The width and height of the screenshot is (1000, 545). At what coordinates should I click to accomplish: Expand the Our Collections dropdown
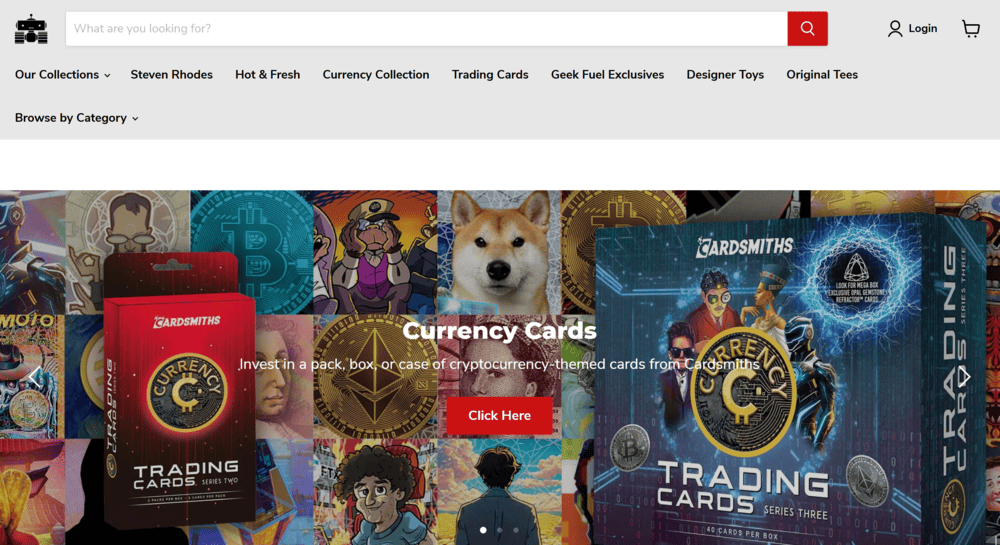[x=62, y=75]
